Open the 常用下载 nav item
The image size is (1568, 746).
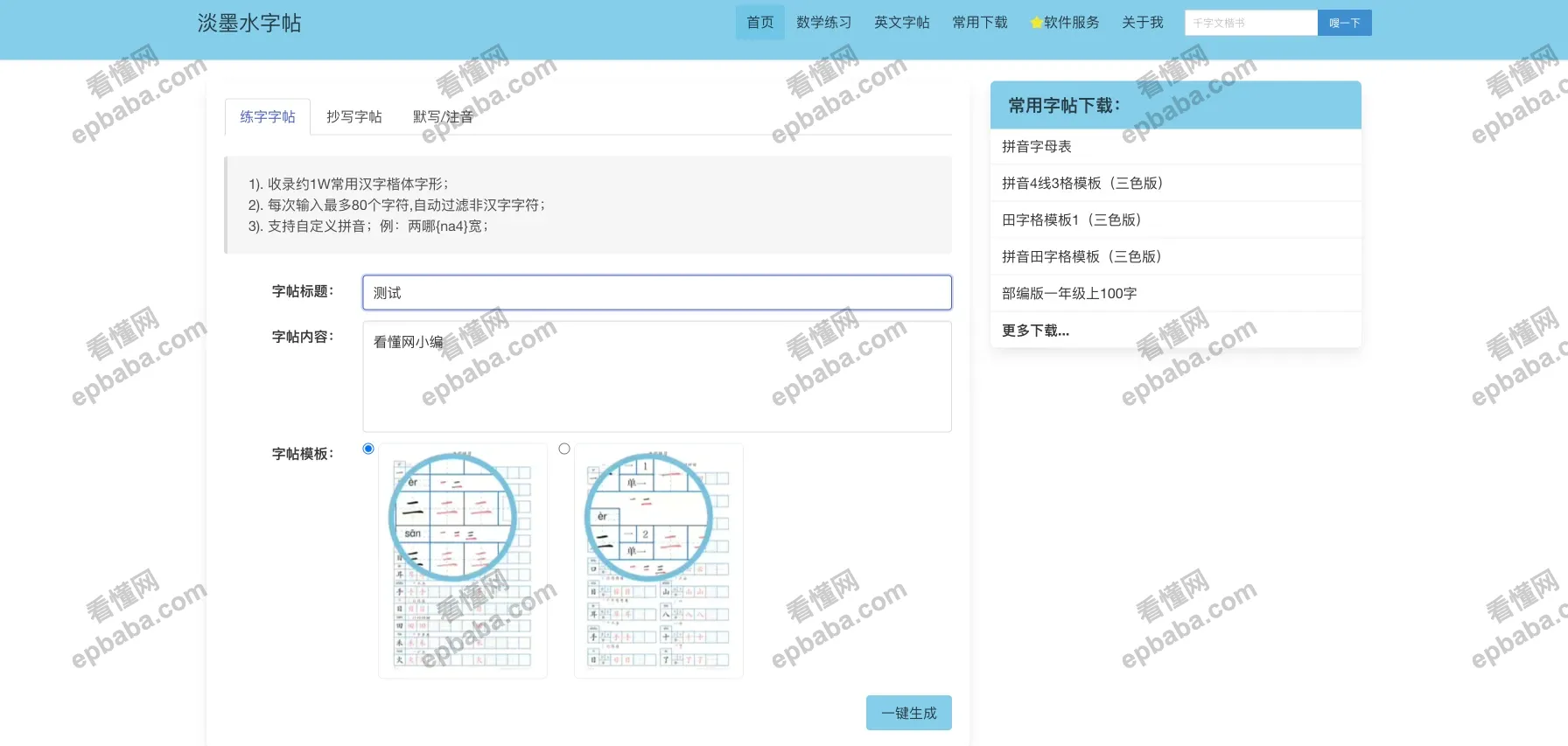[x=979, y=23]
